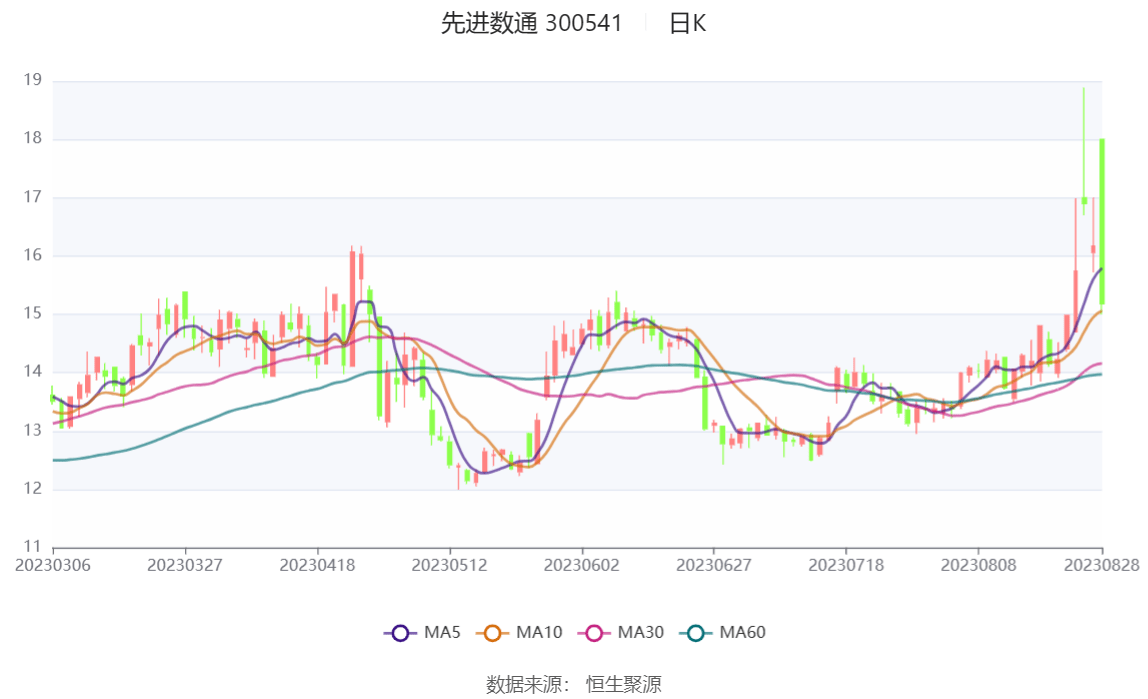
Task: Select the 20230512 date axis label
Action: [x=449, y=565]
